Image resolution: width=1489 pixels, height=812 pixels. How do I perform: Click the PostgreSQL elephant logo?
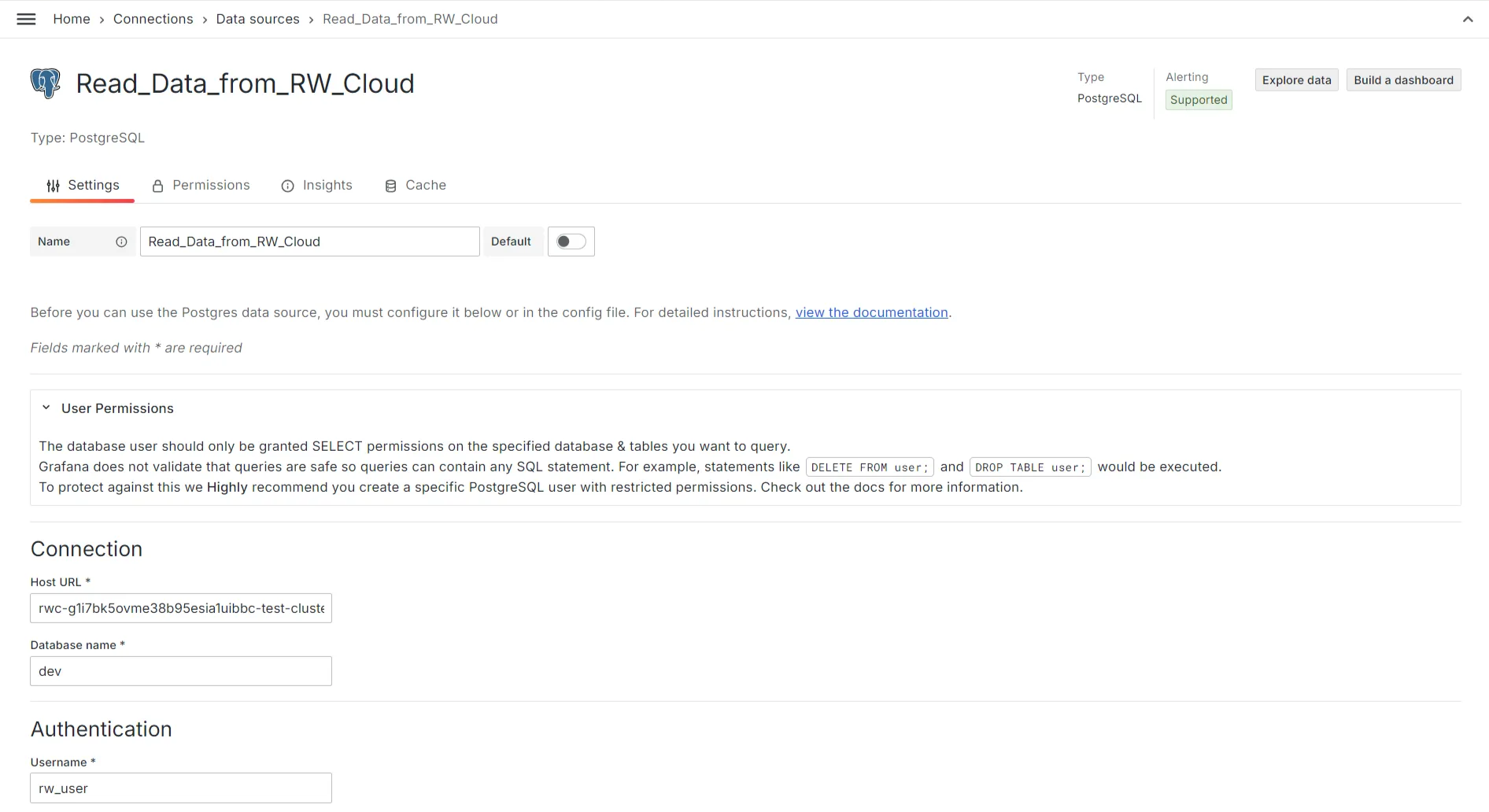(46, 83)
